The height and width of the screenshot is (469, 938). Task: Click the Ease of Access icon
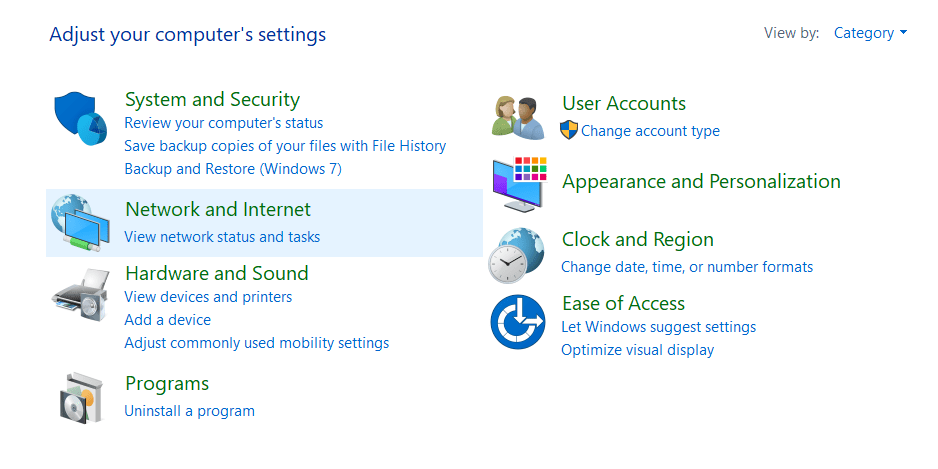(518, 321)
